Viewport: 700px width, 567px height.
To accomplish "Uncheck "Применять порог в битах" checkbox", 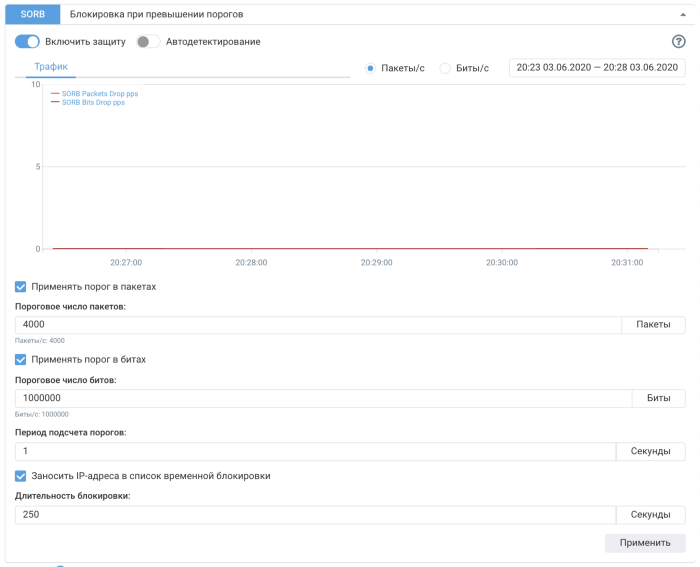I will 21,360.
